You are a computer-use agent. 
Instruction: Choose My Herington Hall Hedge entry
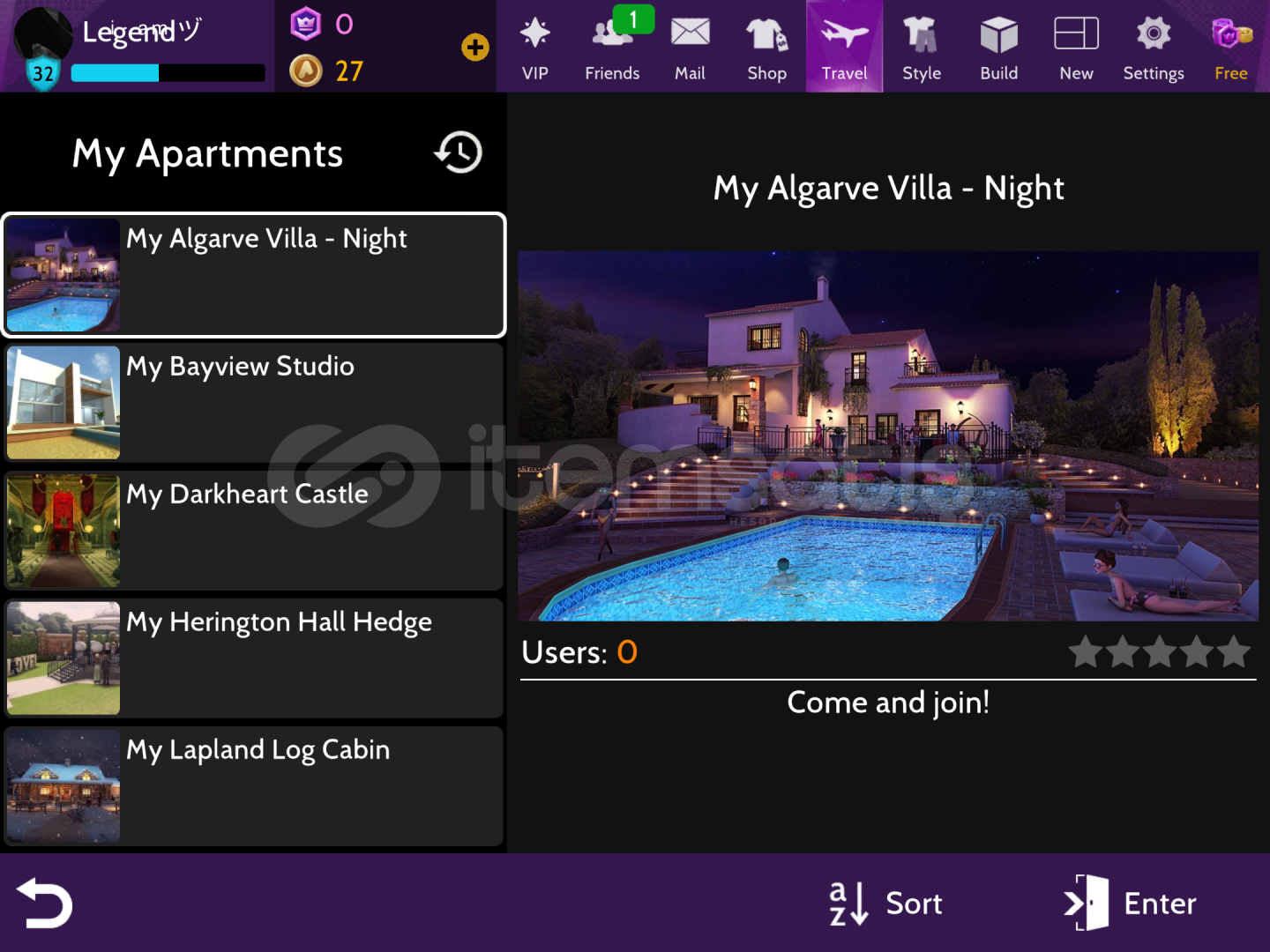click(x=254, y=658)
